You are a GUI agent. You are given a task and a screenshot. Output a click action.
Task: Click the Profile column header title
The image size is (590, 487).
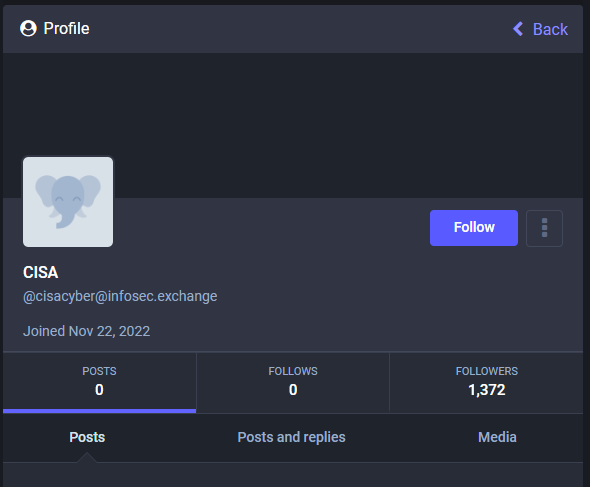coord(66,29)
